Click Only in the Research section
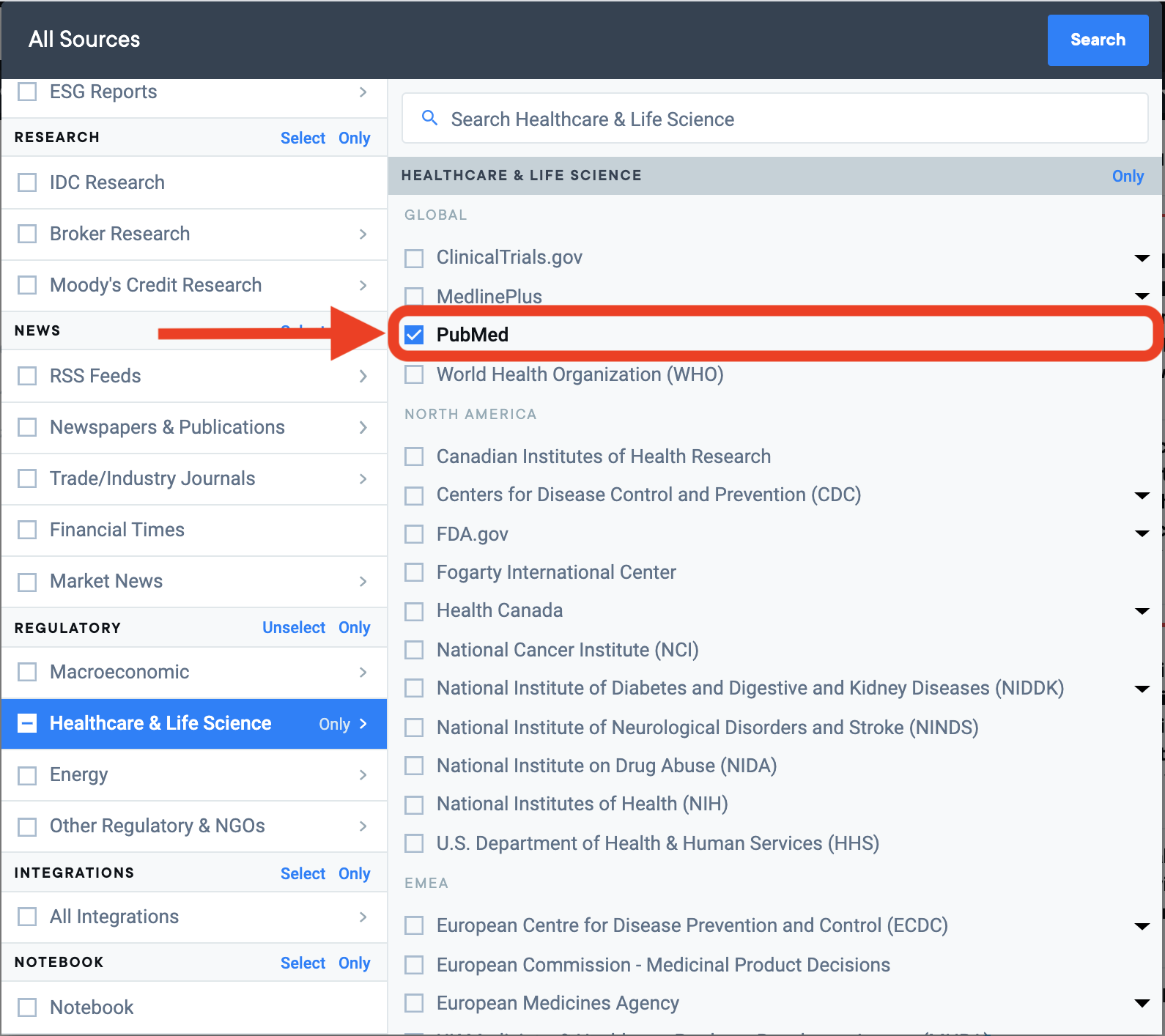The height and width of the screenshot is (1036, 1165). (x=355, y=138)
